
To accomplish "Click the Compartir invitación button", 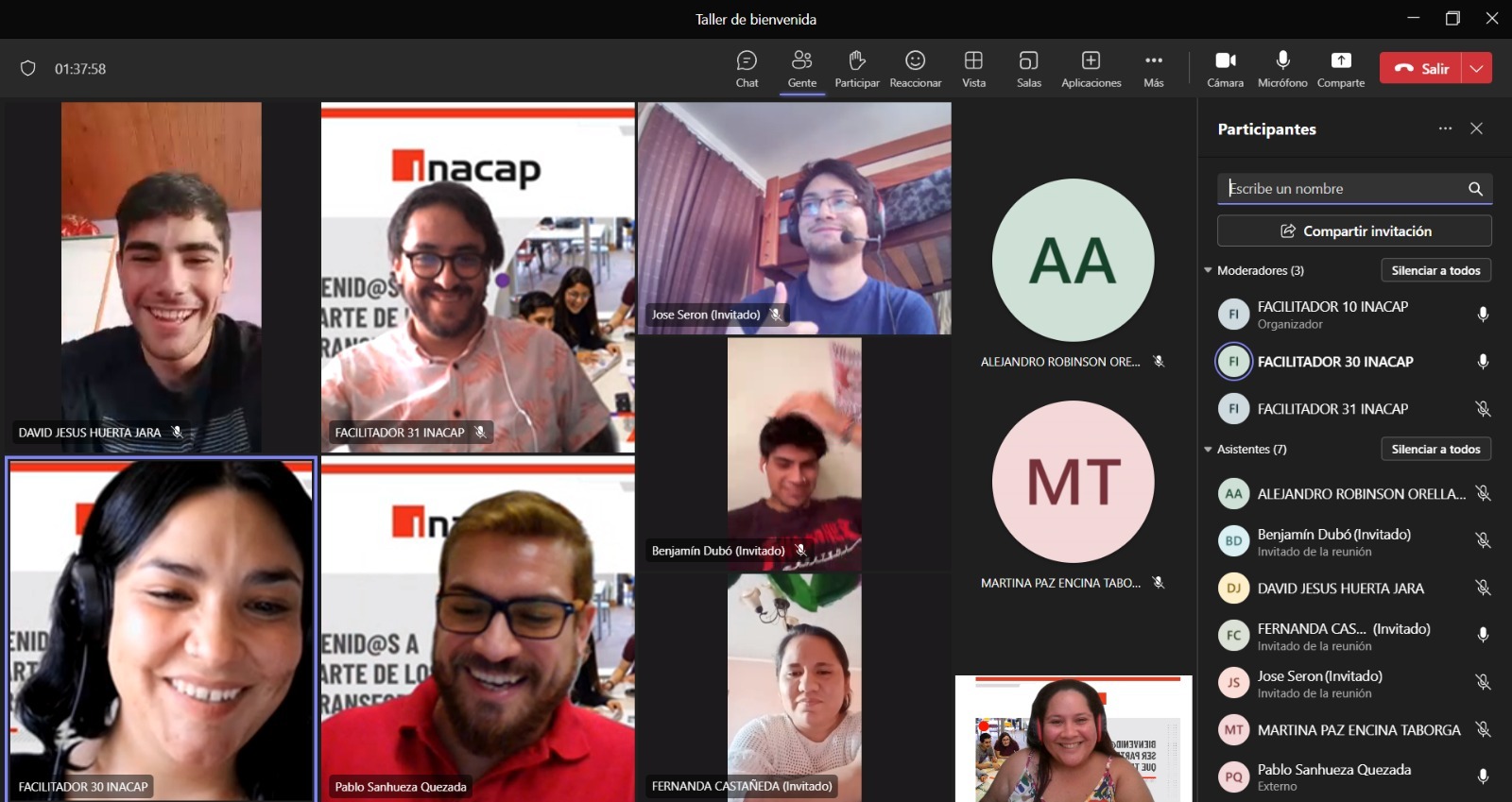I will tap(1354, 231).
